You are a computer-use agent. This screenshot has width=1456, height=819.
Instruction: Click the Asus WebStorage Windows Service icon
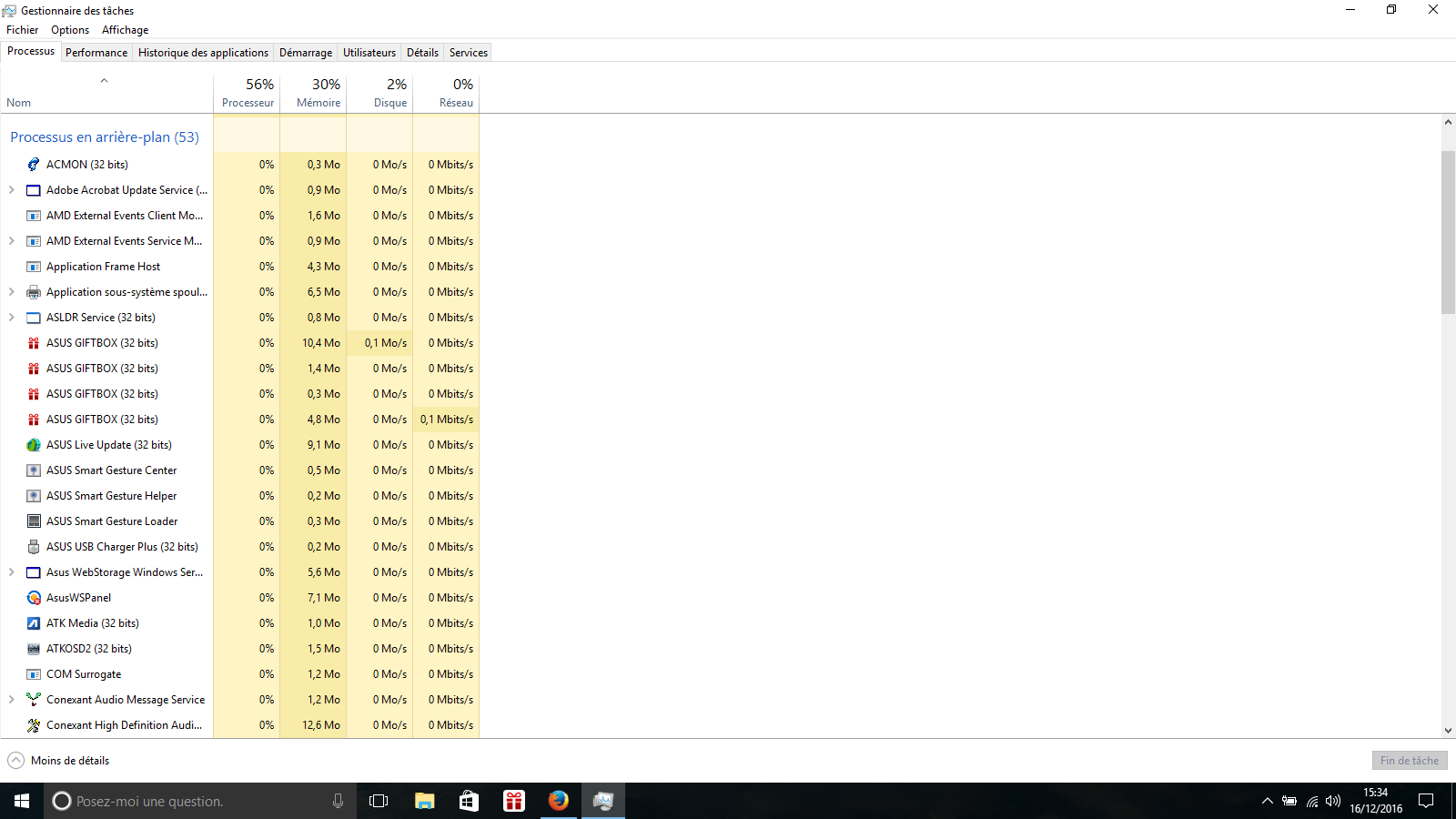[34, 572]
